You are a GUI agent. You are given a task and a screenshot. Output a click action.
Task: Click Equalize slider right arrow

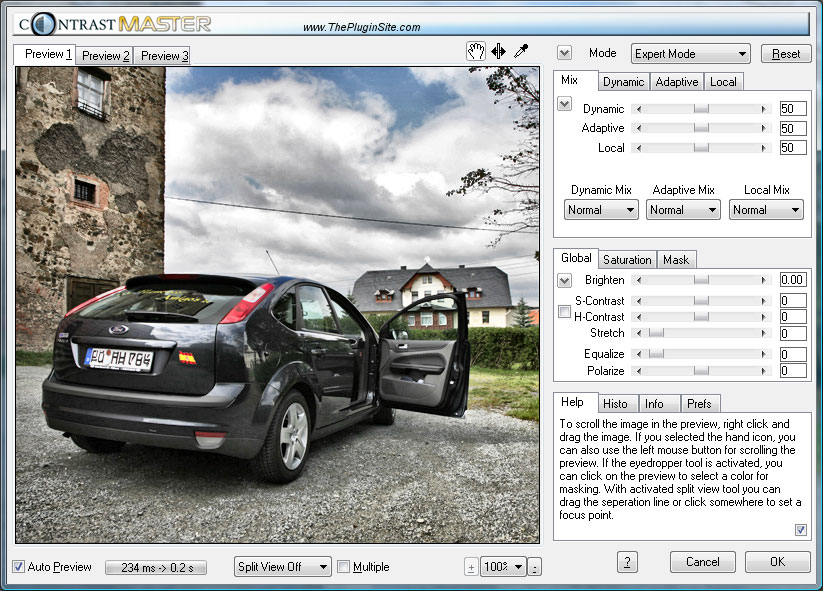coord(764,354)
